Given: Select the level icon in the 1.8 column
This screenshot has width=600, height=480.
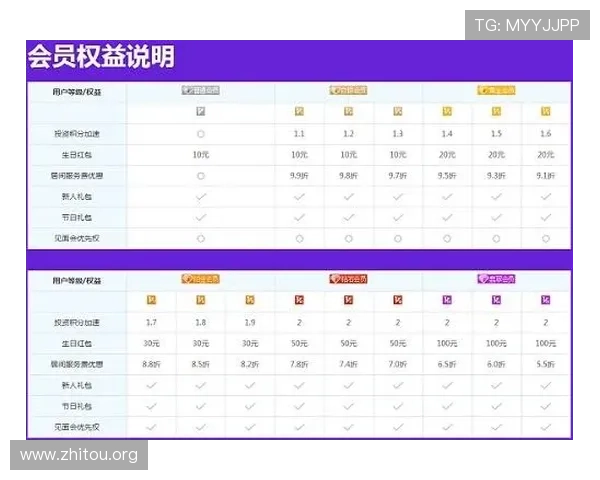Looking at the screenshot, I should click(x=201, y=300).
